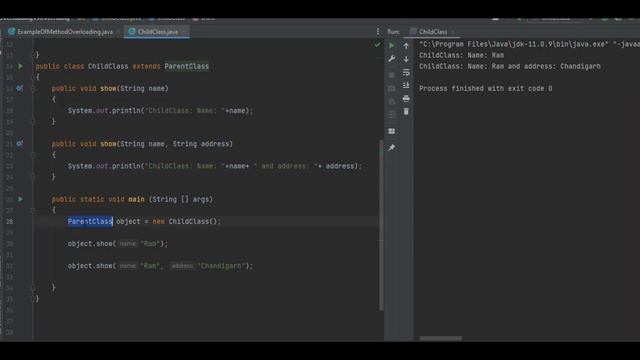Viewport: 640px width, 360px height.
Task: Select the ChildClass.java editor tab
Action: pyautogui.click(x=158, y=31)
